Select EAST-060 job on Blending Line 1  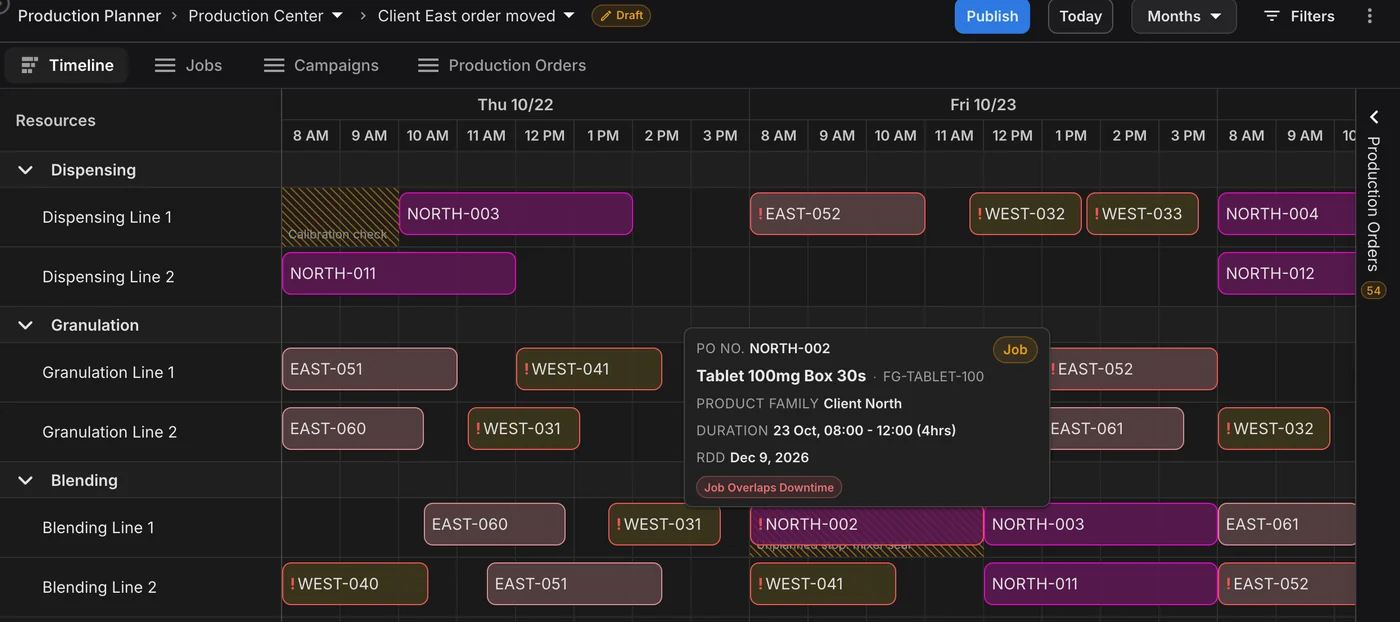tap(495, 524)
